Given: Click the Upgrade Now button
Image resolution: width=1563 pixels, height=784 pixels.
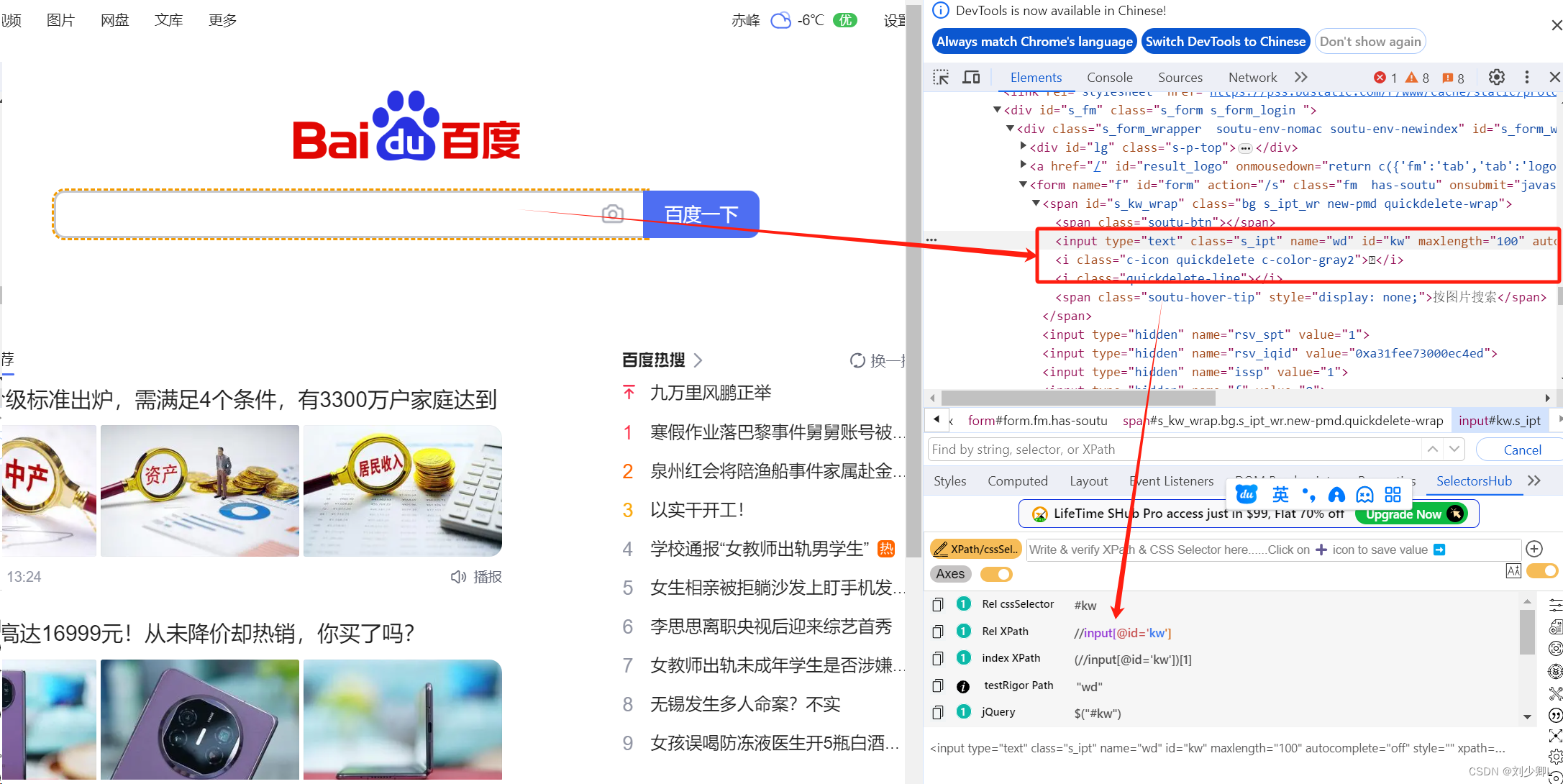Looking at the screenshot, I should click(x=1410, y=514).
